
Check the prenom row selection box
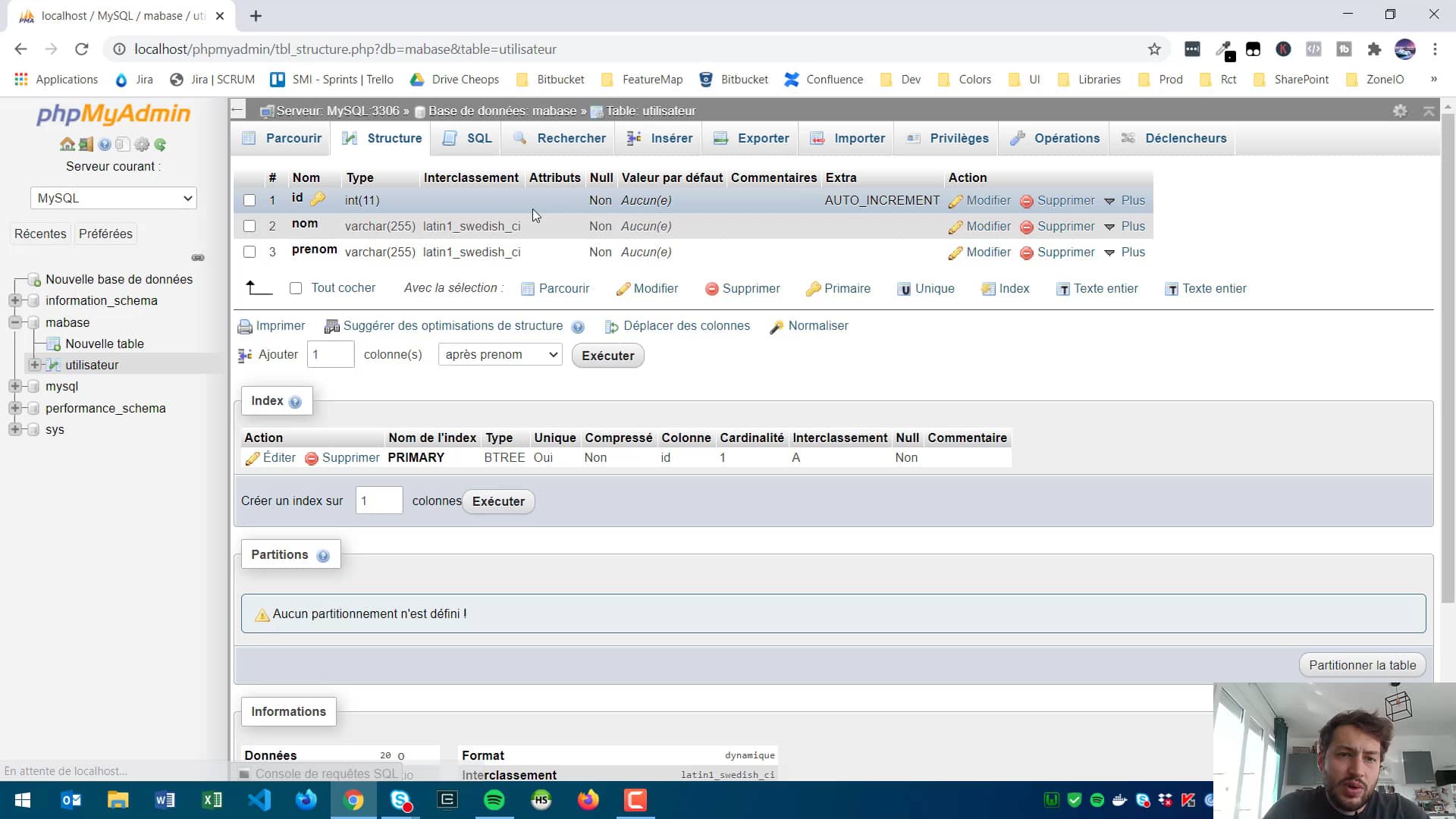(x=249, y=252)
